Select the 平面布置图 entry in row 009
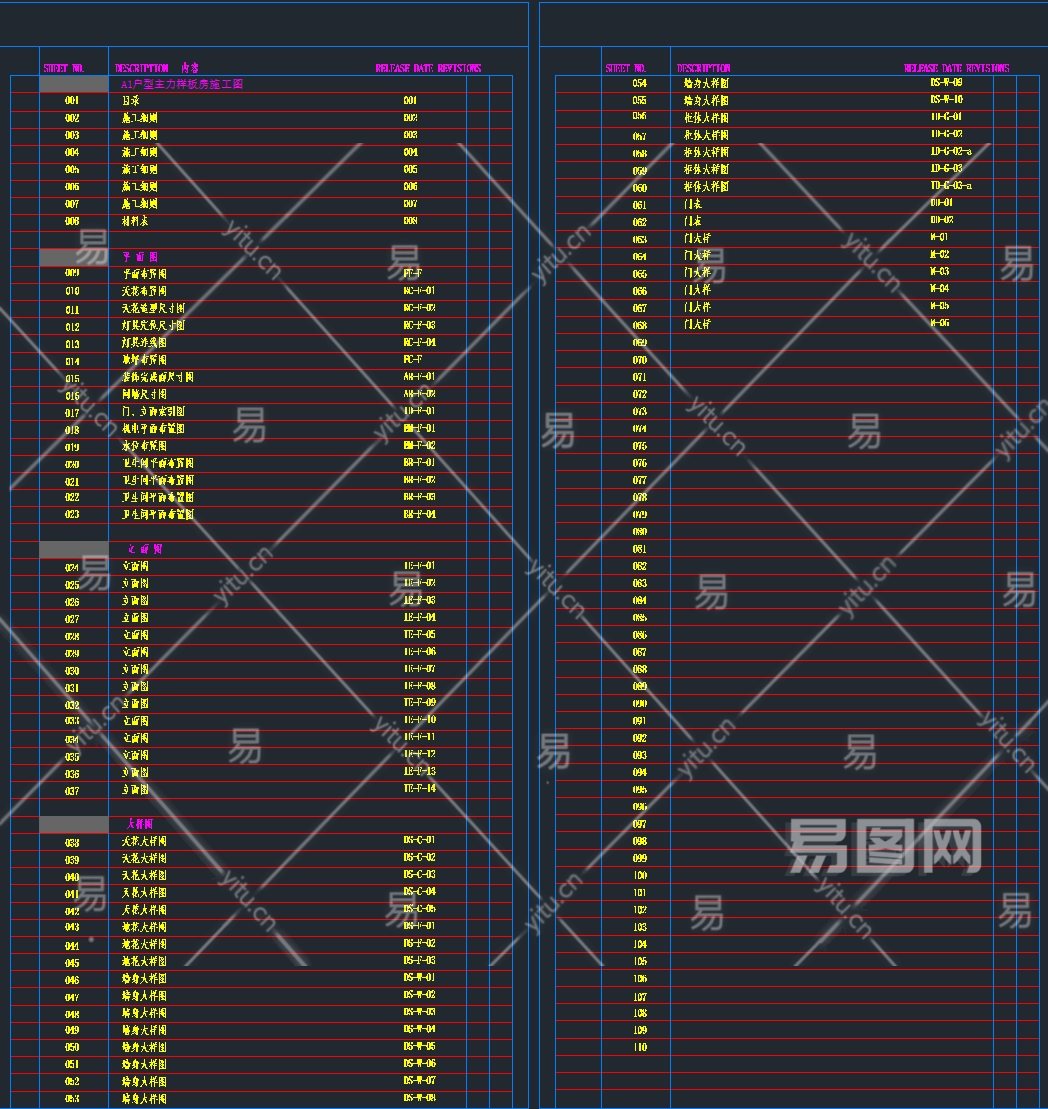Screen dimensions: 1048x1109 (x=144, y=273)
